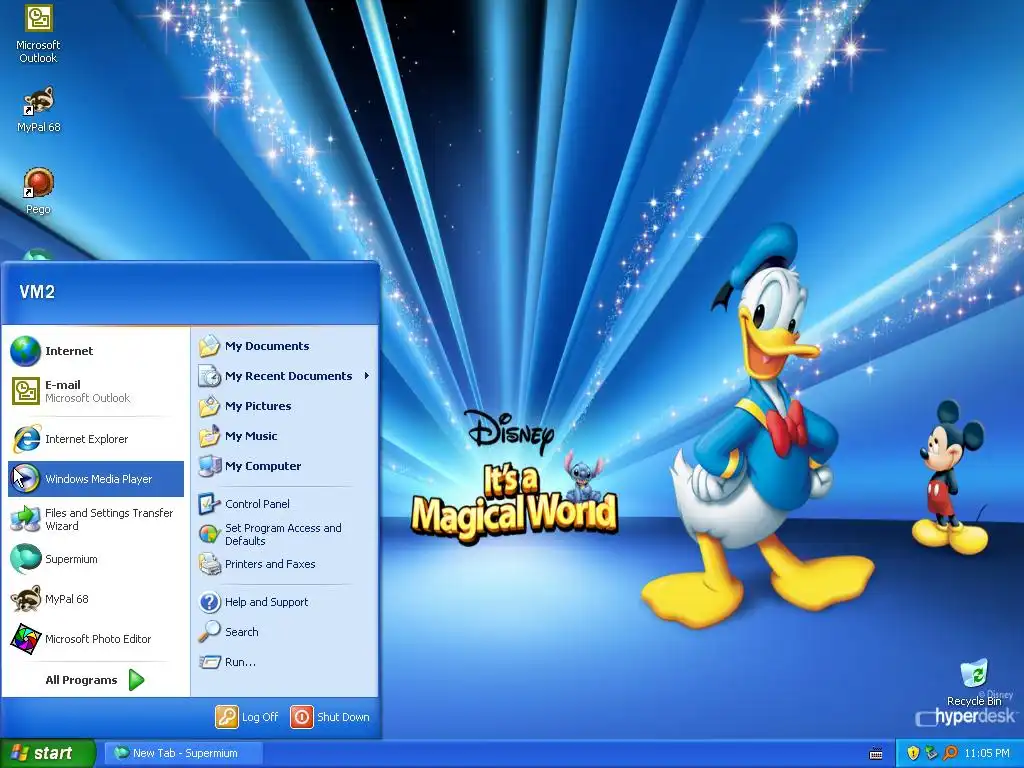Image resolution: width=1024 pixels, height=768 pixels.
Task: Click the security shield tray icon
Action: coord(913,753)
